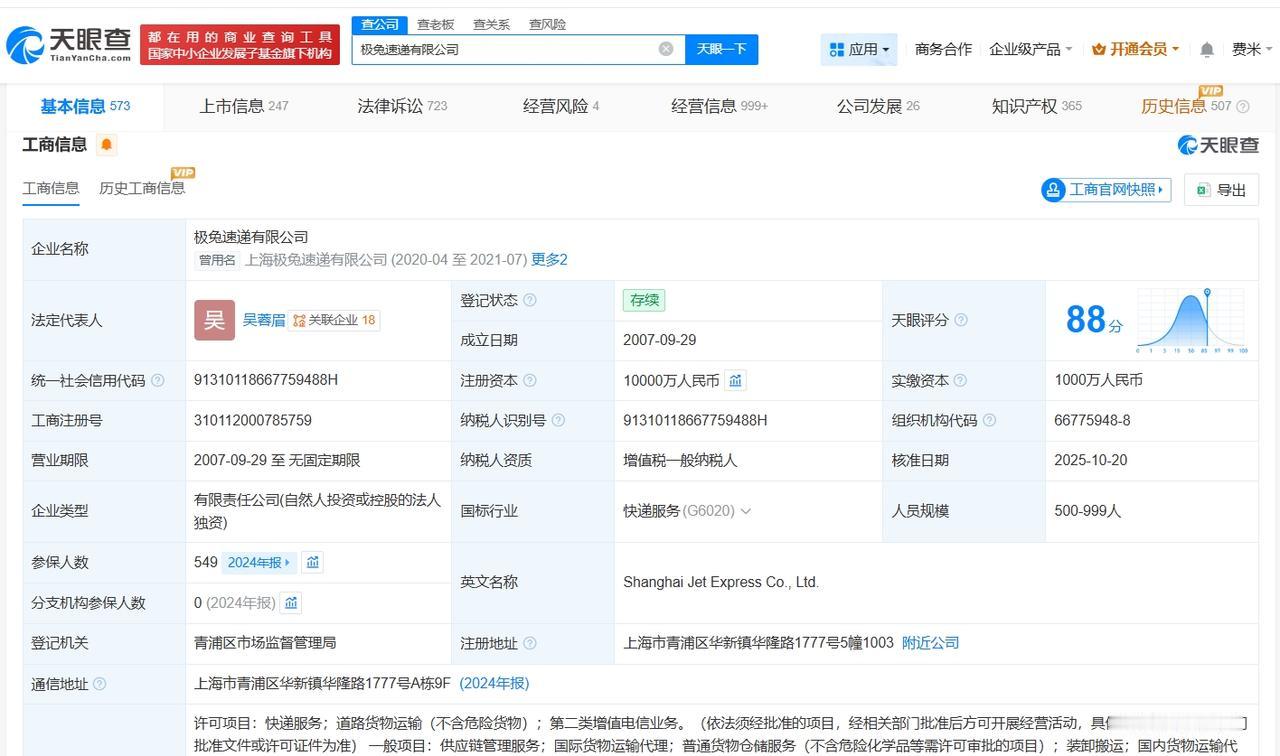
Task: Switch to the 上市信息 tab
Action: (x=243, y=106)
